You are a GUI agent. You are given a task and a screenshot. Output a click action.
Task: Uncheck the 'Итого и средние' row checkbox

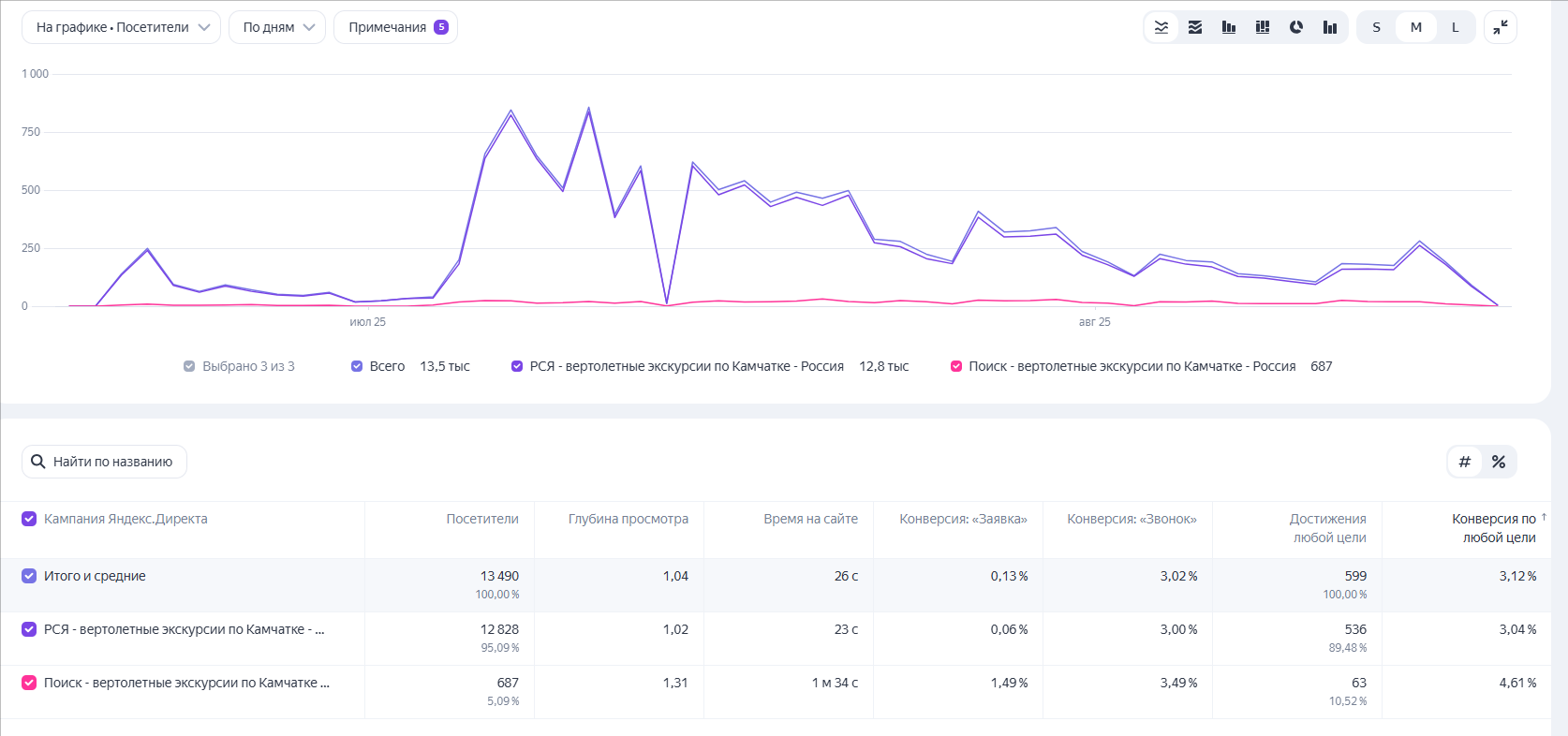(29, 576)
